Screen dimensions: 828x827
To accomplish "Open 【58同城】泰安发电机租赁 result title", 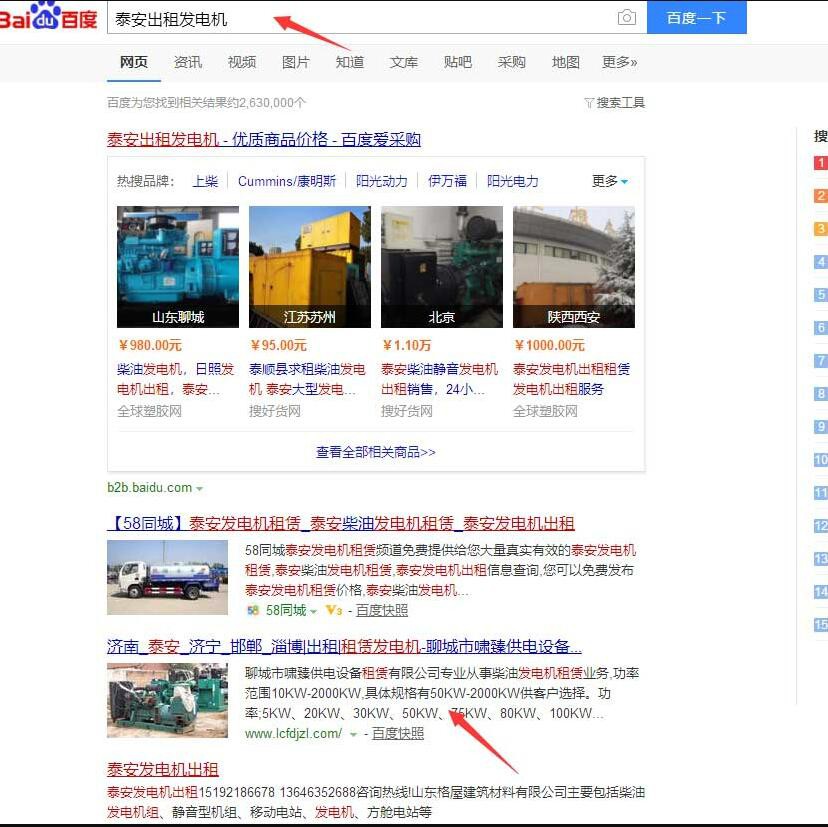I will pos(341,523).
